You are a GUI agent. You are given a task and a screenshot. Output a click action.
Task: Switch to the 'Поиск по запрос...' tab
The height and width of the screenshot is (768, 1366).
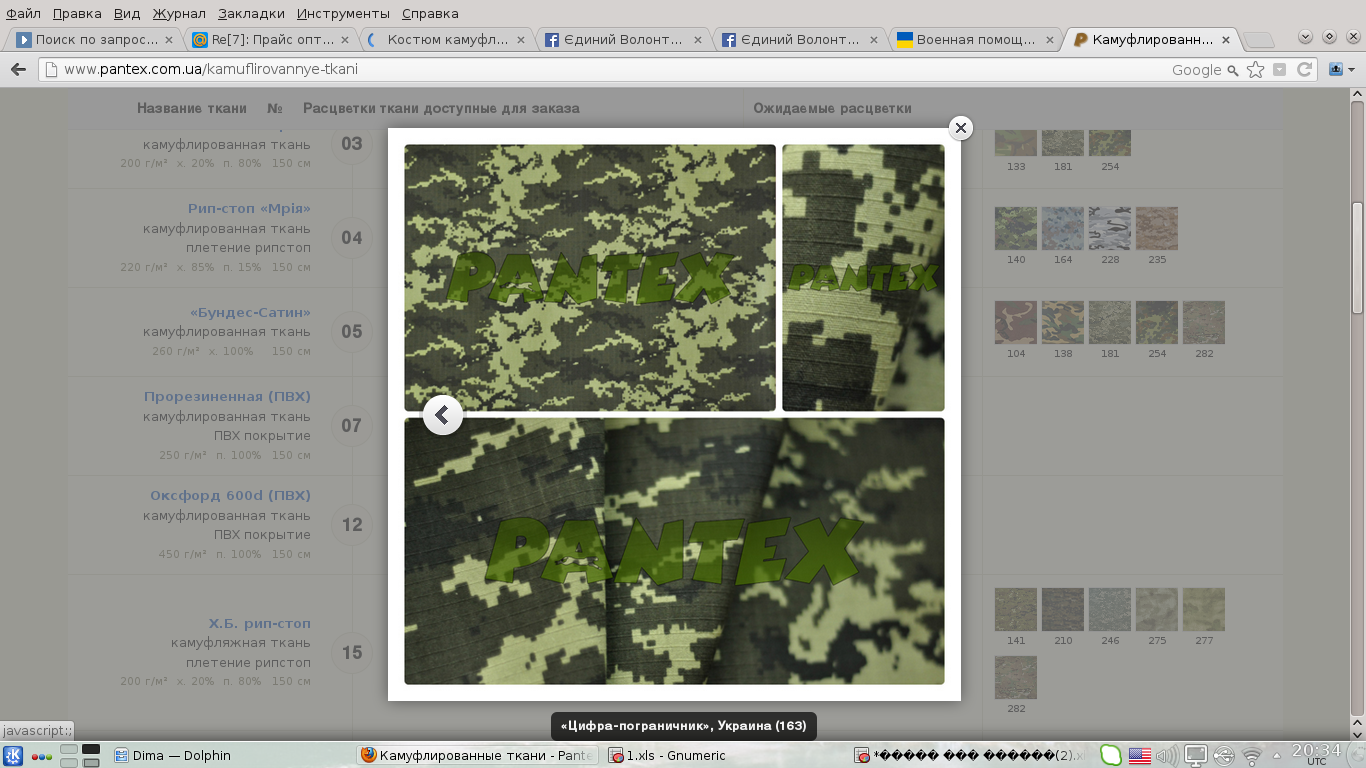94,40
